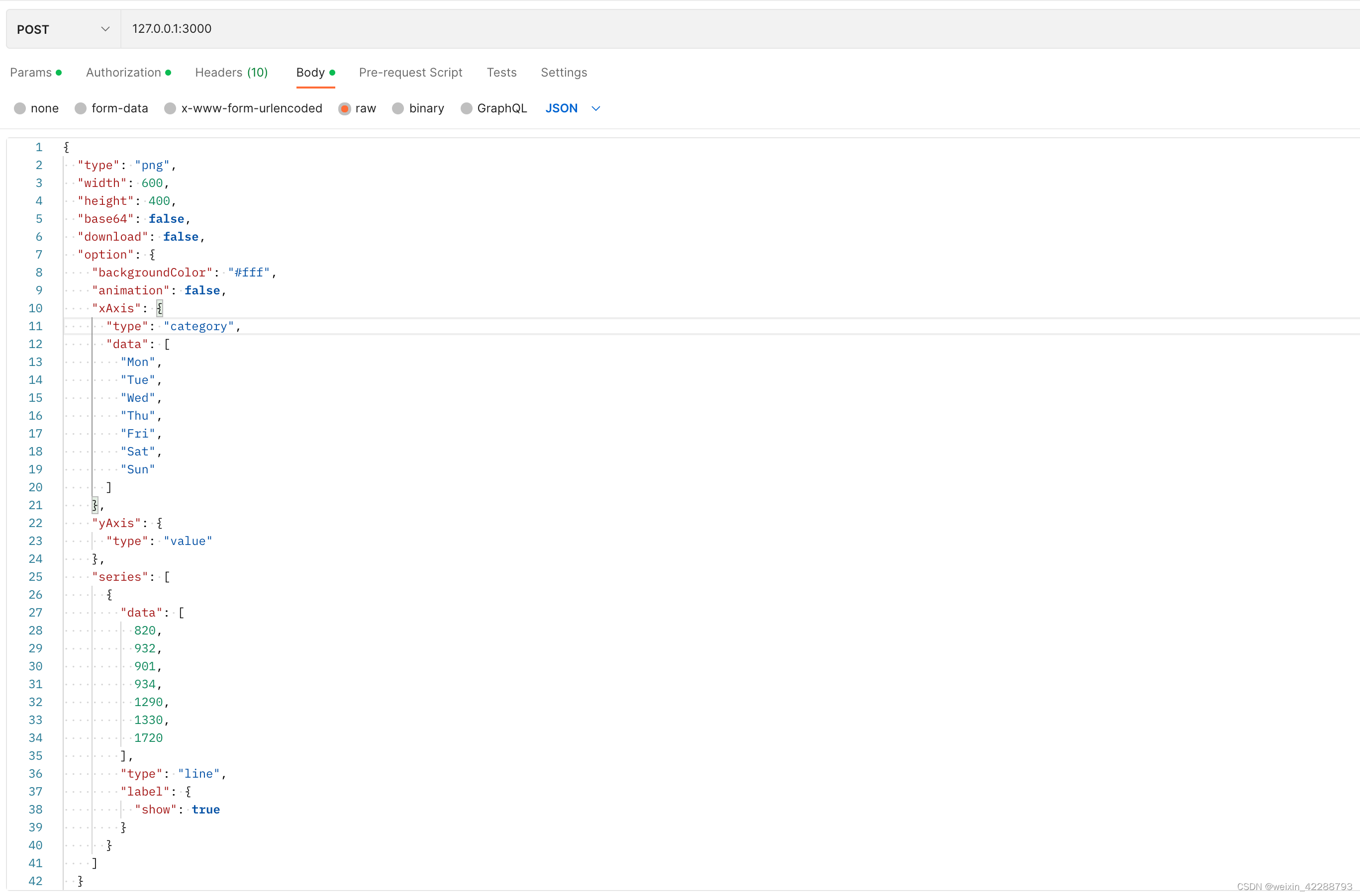Screen dimensions: 1360x896
Task: Select x-www-form-urlencoded body type
Action: coord(170,108)
